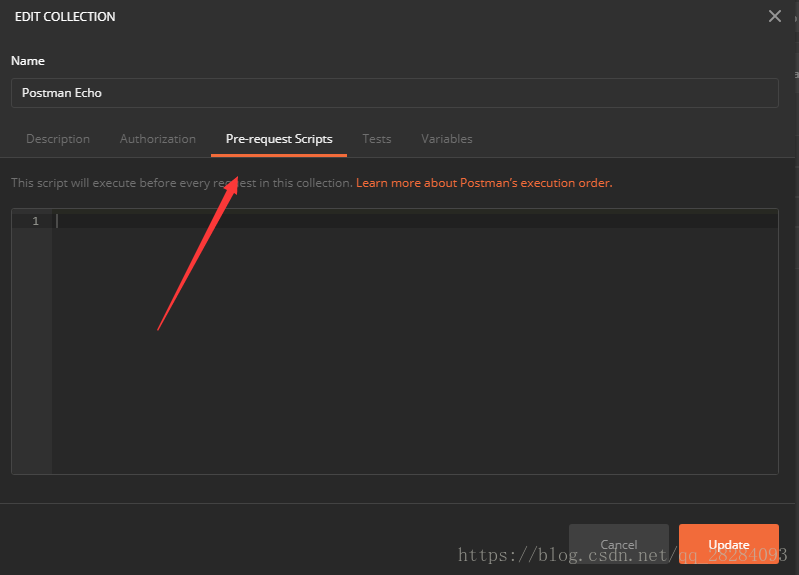The height and width of the screenshot is (575, 799).
Task: Cancel editing the collection
Action: (x=619, y=543)
